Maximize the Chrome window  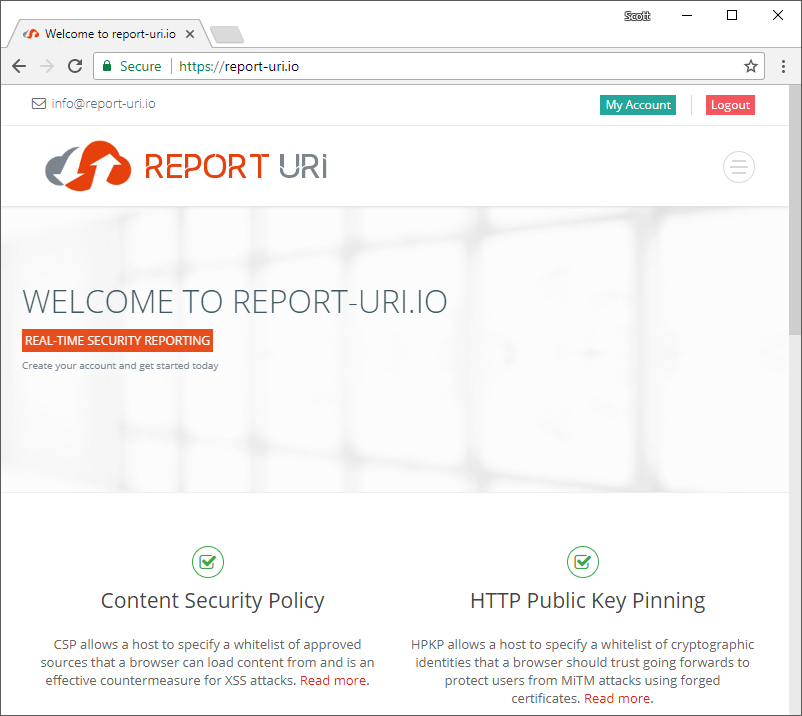(x=732, y=15)
